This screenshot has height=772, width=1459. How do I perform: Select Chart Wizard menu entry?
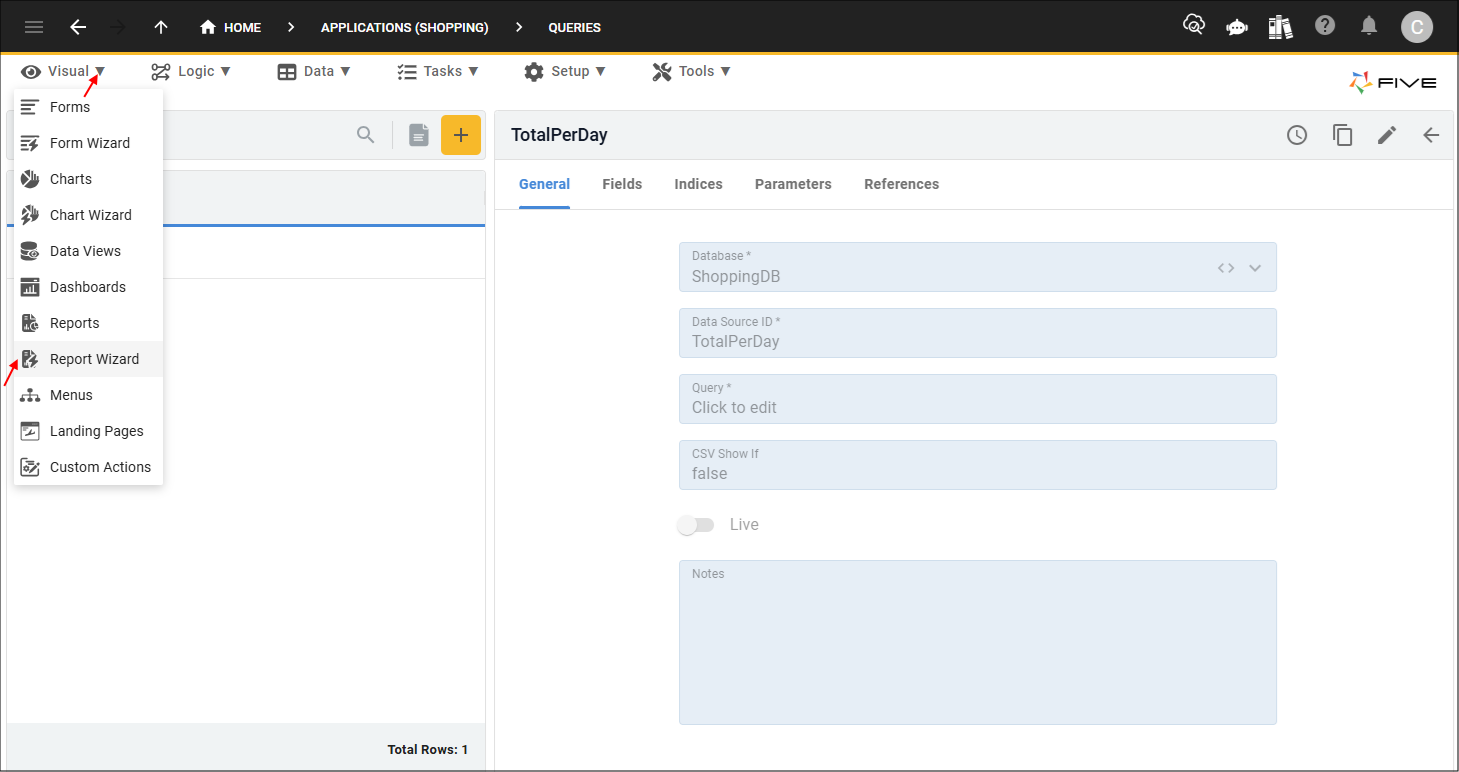88,215
